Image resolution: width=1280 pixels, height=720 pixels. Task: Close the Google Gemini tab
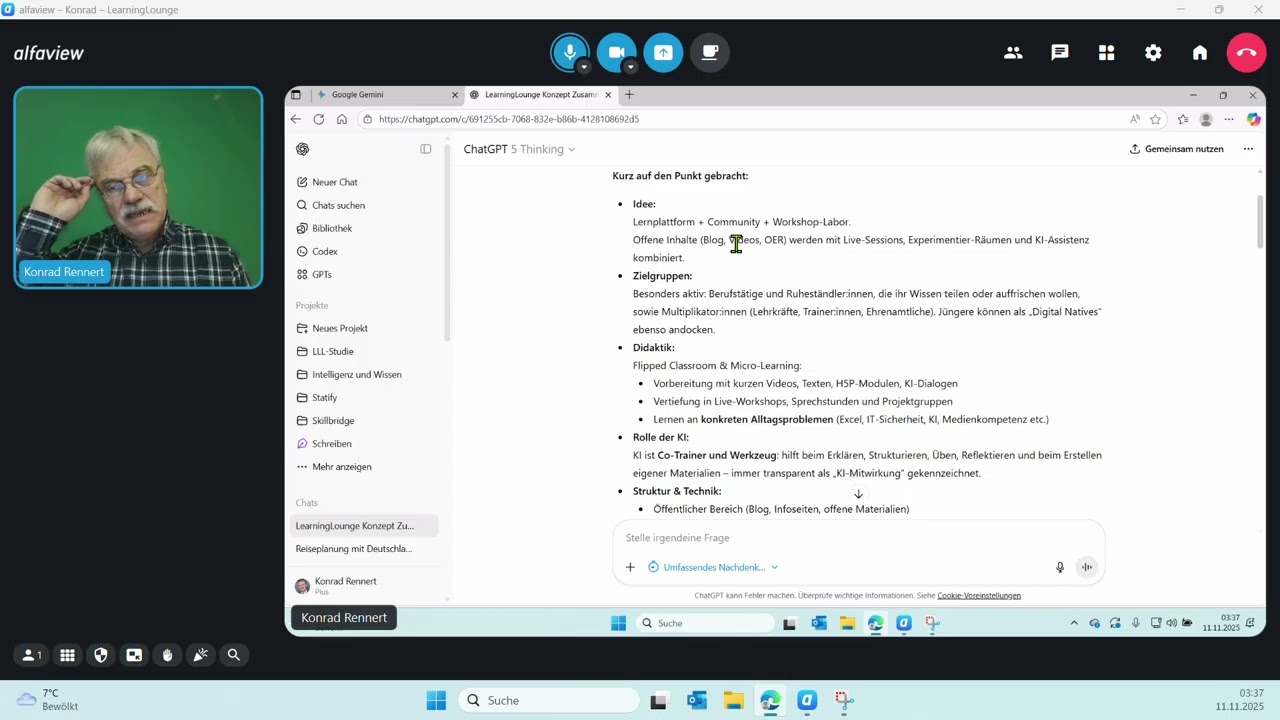(x=455, y=95)
